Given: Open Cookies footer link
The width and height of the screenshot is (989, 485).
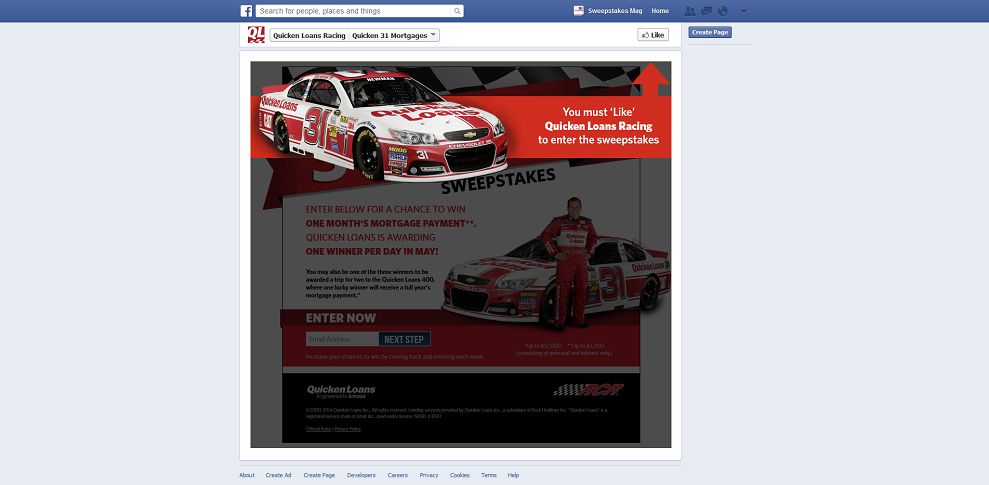Looking at the screenshot, I should (x=460, y=476).
